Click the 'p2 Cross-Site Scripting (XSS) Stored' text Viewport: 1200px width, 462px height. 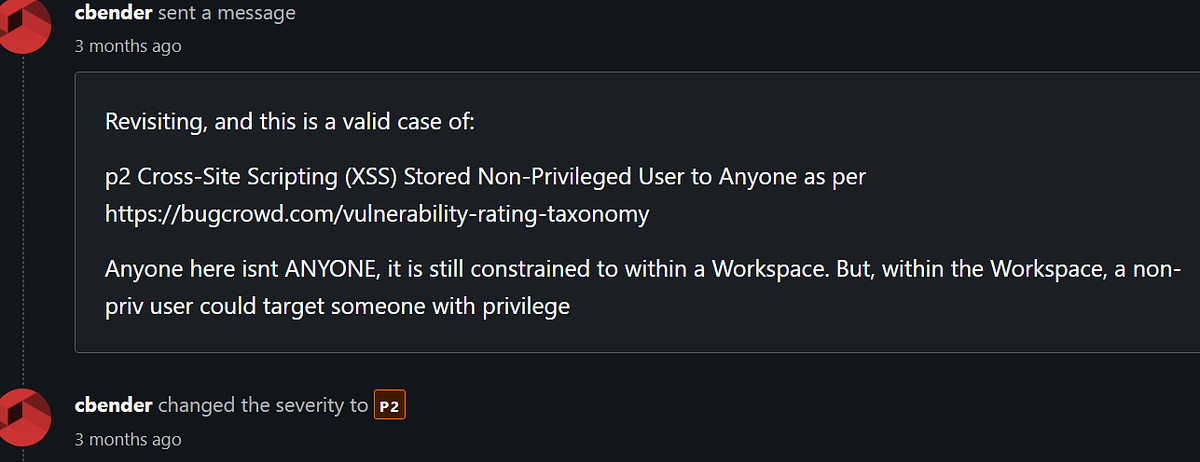pos(289,178)
